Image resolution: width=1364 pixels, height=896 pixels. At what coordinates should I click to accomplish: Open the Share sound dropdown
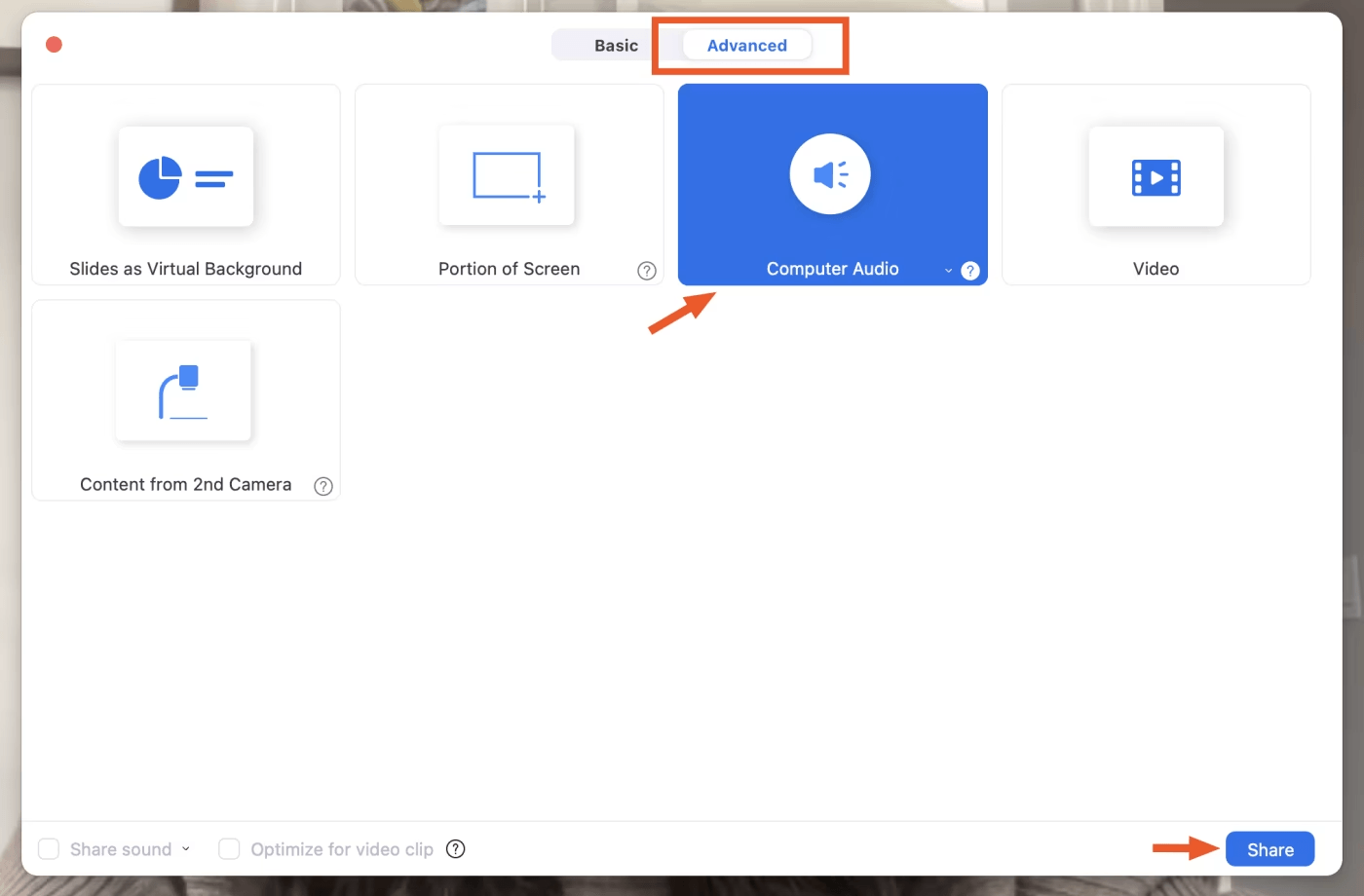tap(185, 848)
